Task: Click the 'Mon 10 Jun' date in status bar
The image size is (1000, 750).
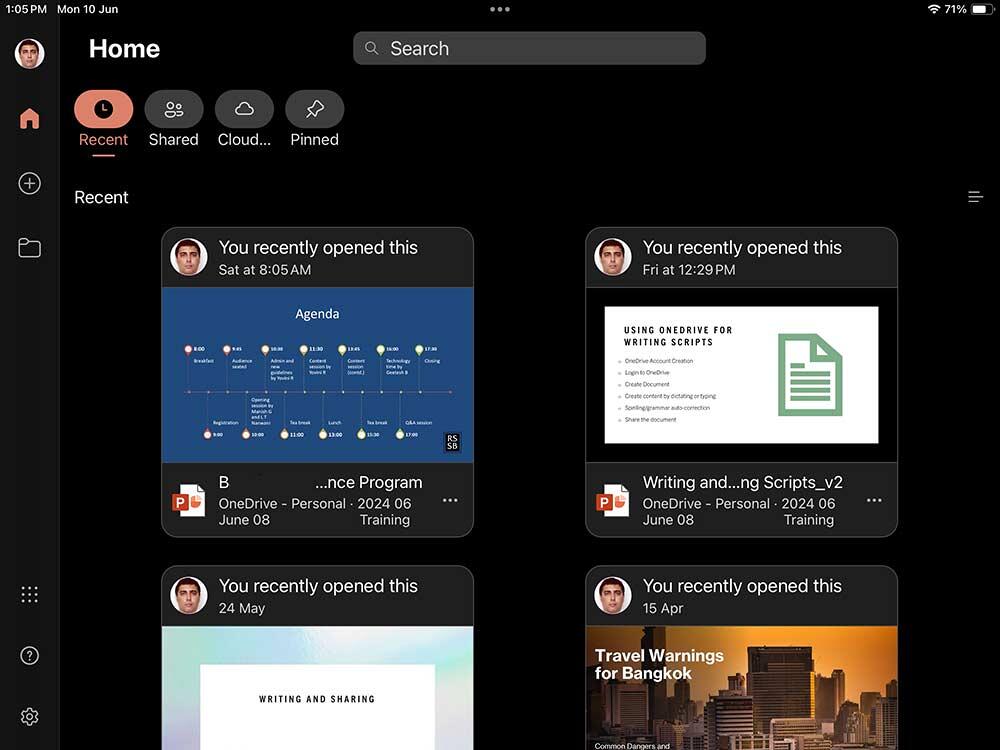Action: [x=87, y=10]
